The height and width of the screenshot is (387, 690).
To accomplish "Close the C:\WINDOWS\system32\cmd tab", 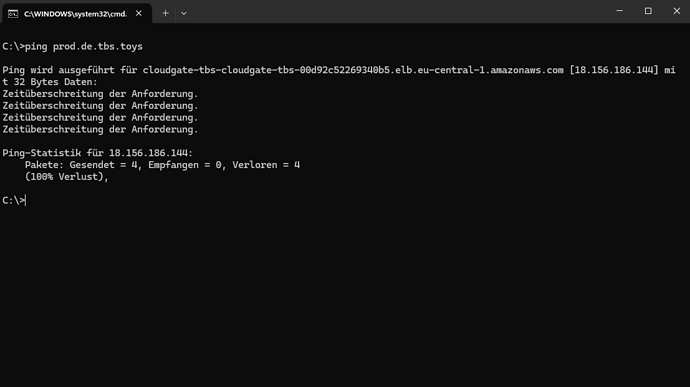I will [x=139, y=14].
